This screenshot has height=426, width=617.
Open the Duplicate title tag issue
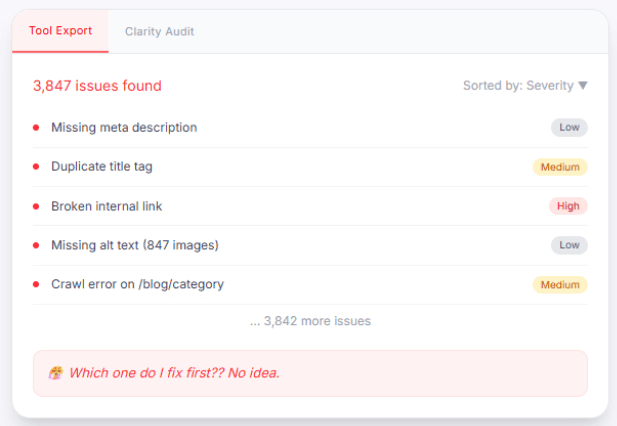(x=310, y=167)
